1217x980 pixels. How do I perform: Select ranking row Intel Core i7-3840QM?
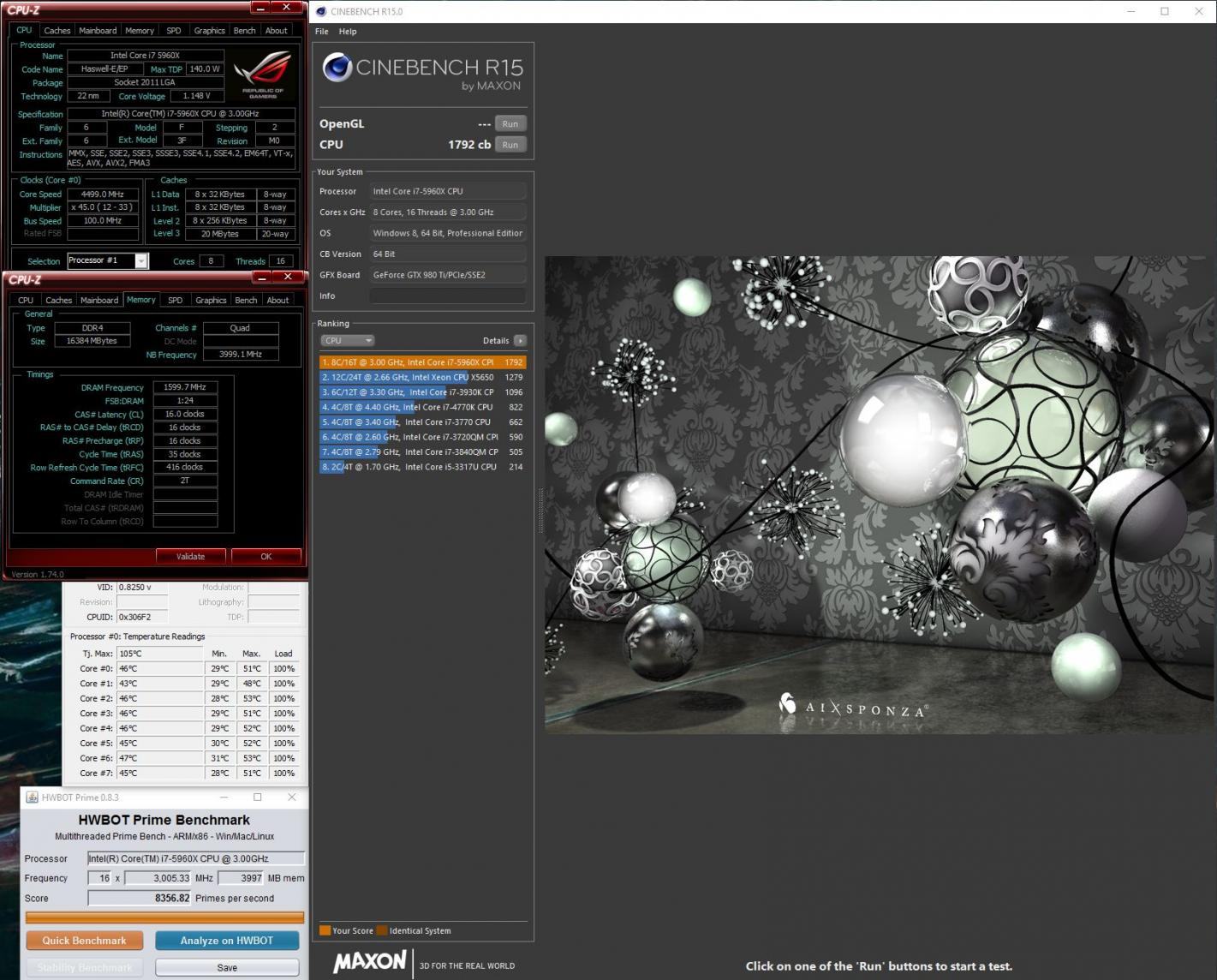(422, 452)
